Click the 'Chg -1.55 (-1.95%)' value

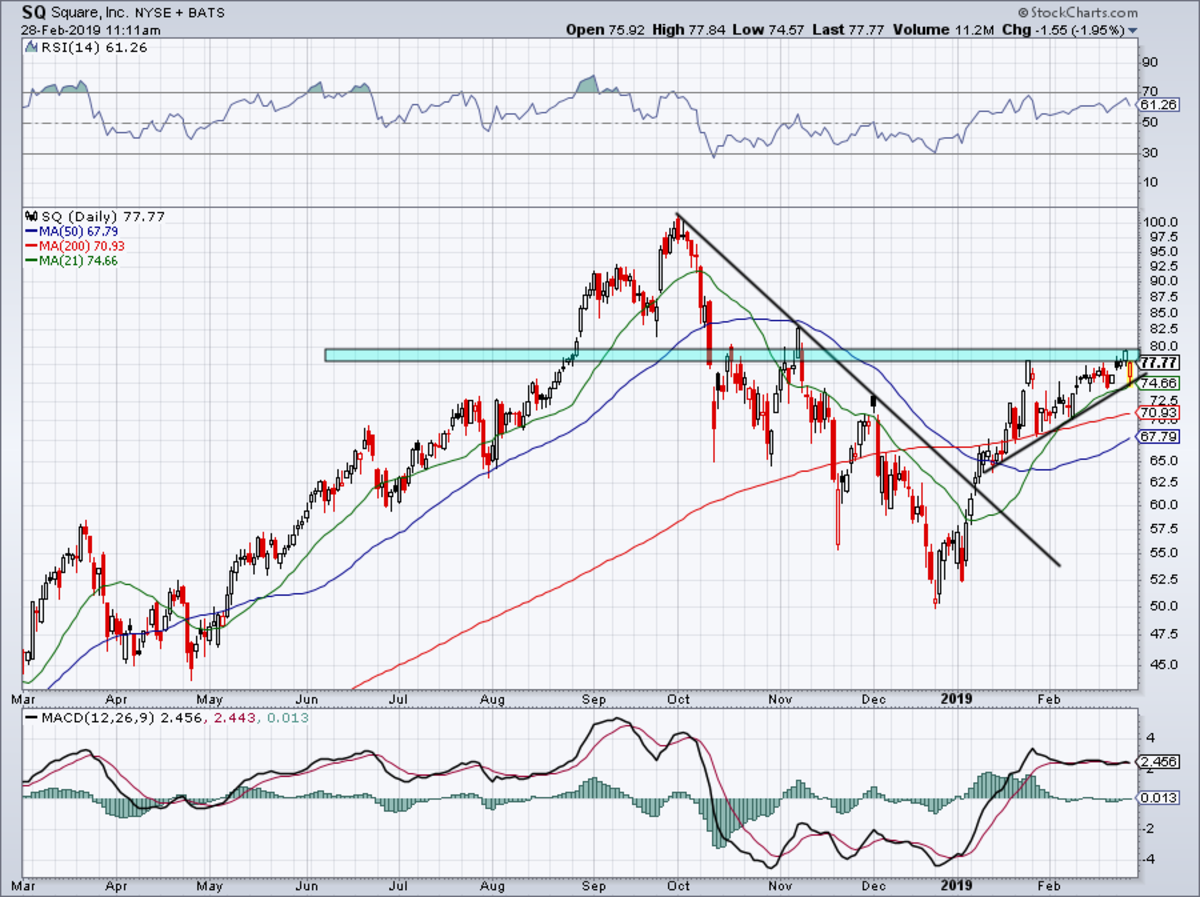1064,30
